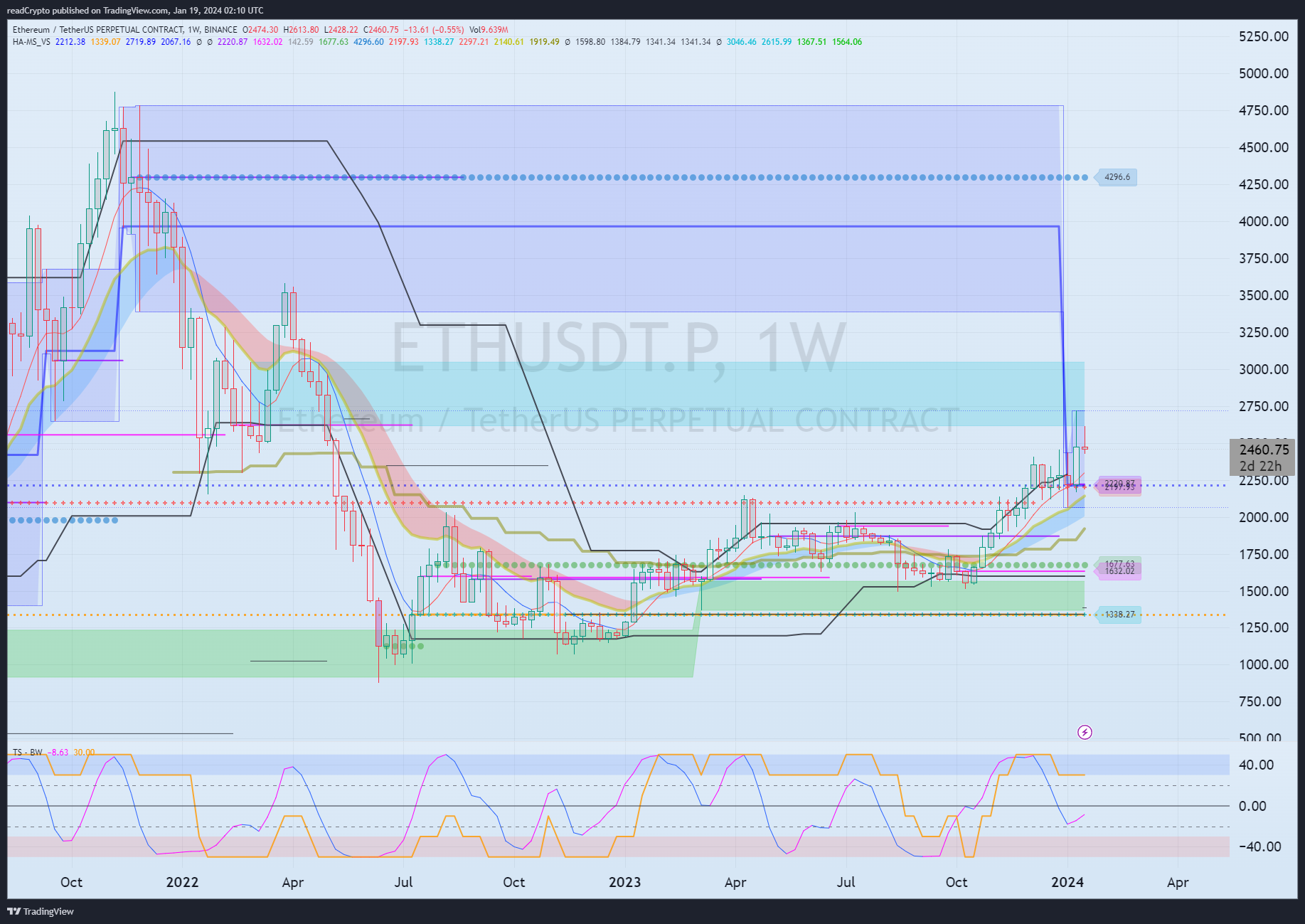Click the 4000.00 price axis label
This screenshot has height=924, width=1305.
[1264, 221]
